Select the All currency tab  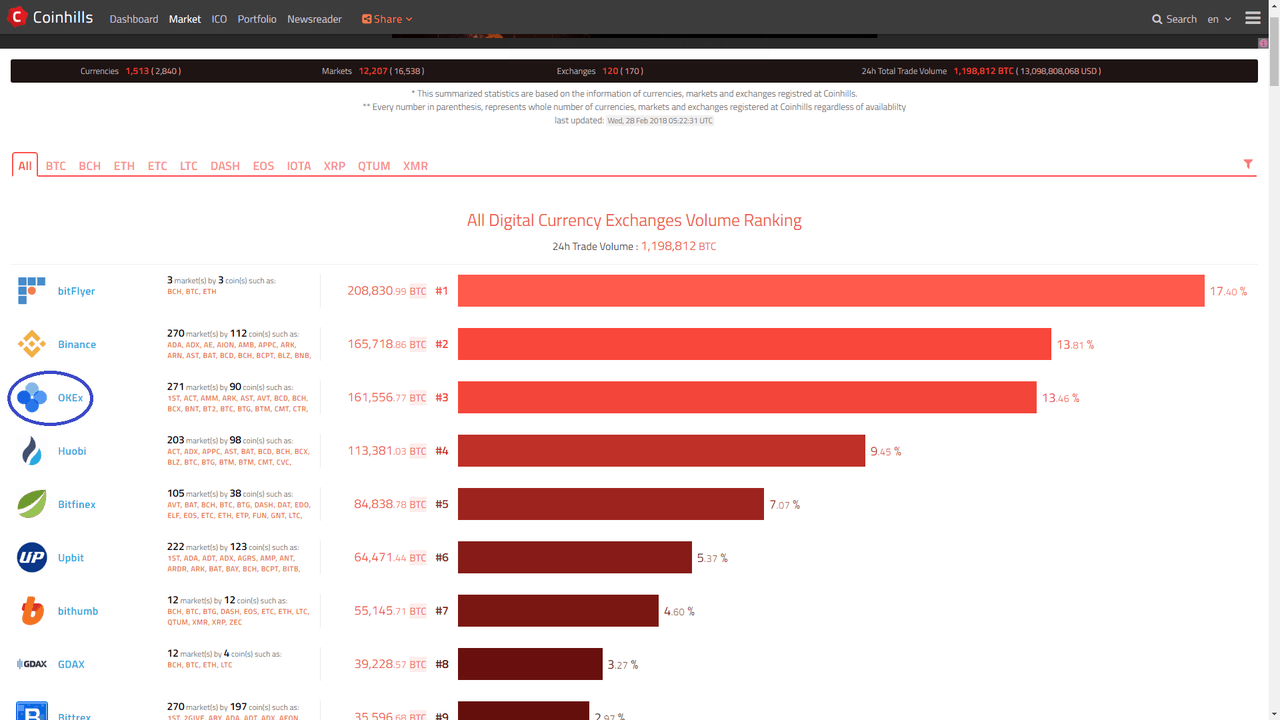(x=25, y=166)
